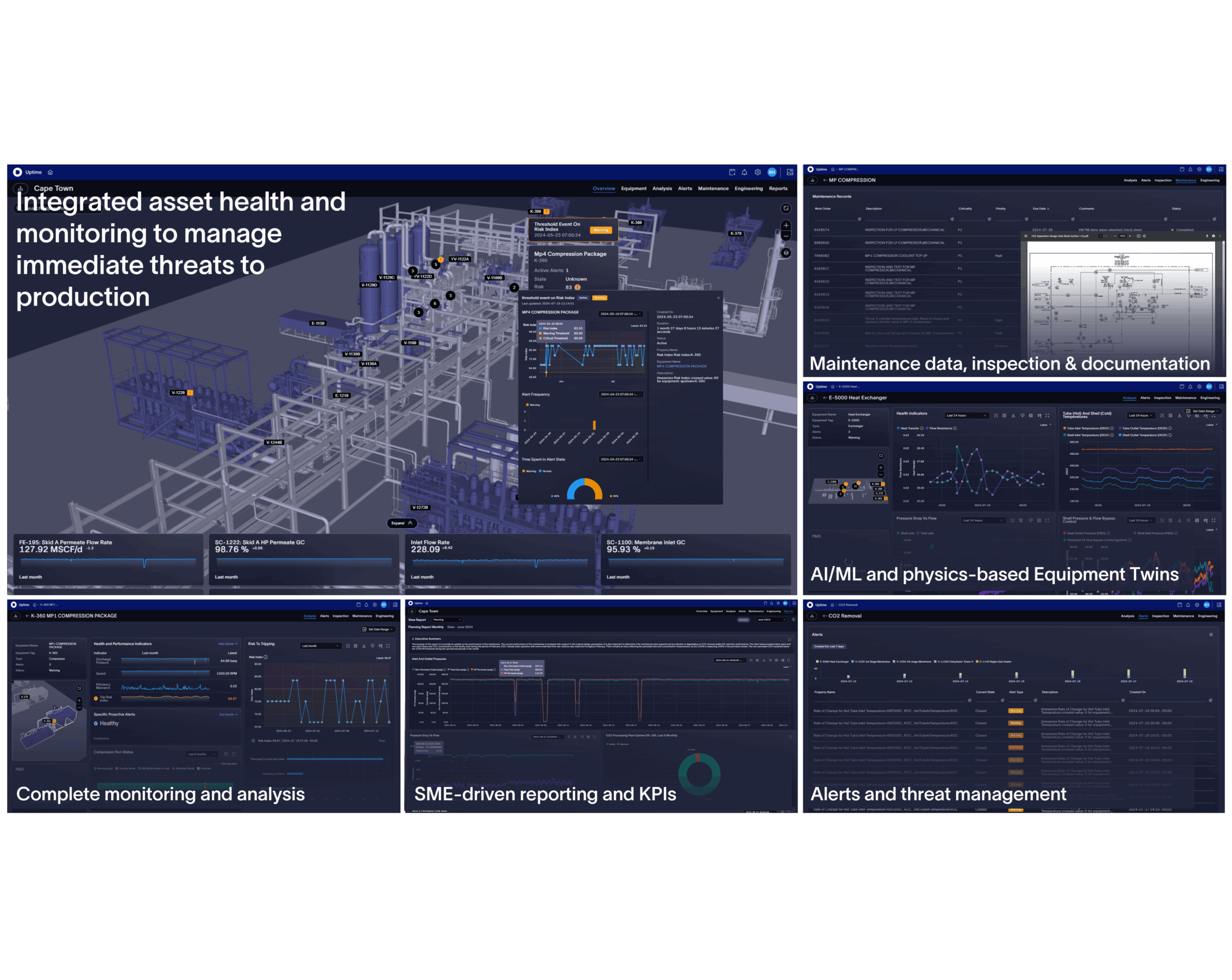Open date range dropdown in MP4 Compression Package popup

pos(620,314)
